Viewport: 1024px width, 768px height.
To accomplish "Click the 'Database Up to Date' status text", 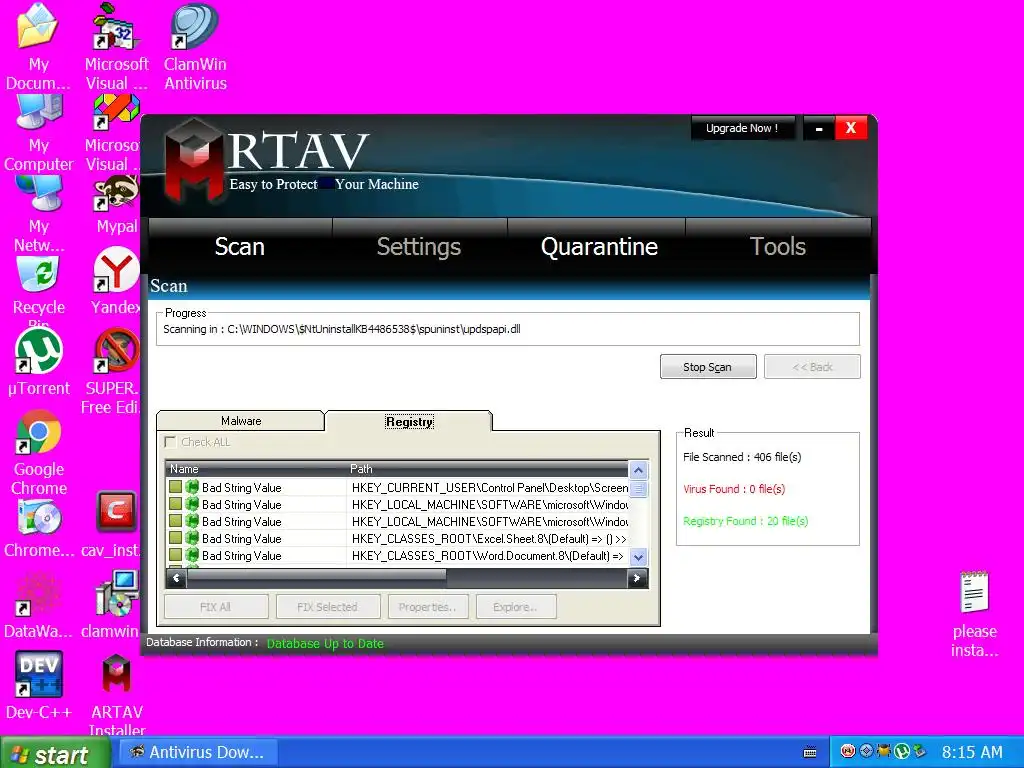I will tap(325, 643).
